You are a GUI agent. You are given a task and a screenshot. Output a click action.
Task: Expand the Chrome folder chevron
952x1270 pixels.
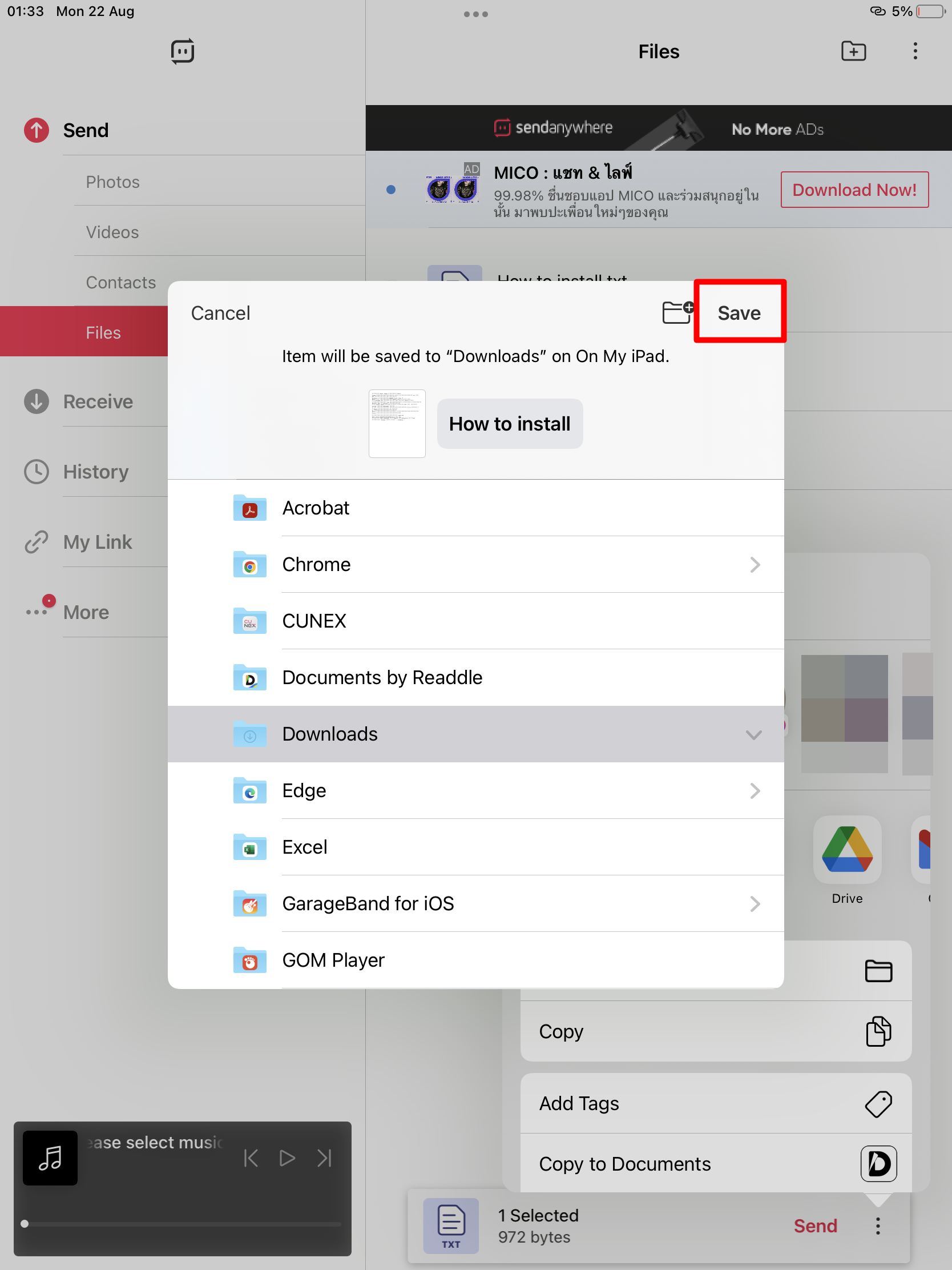click(756, 564)
